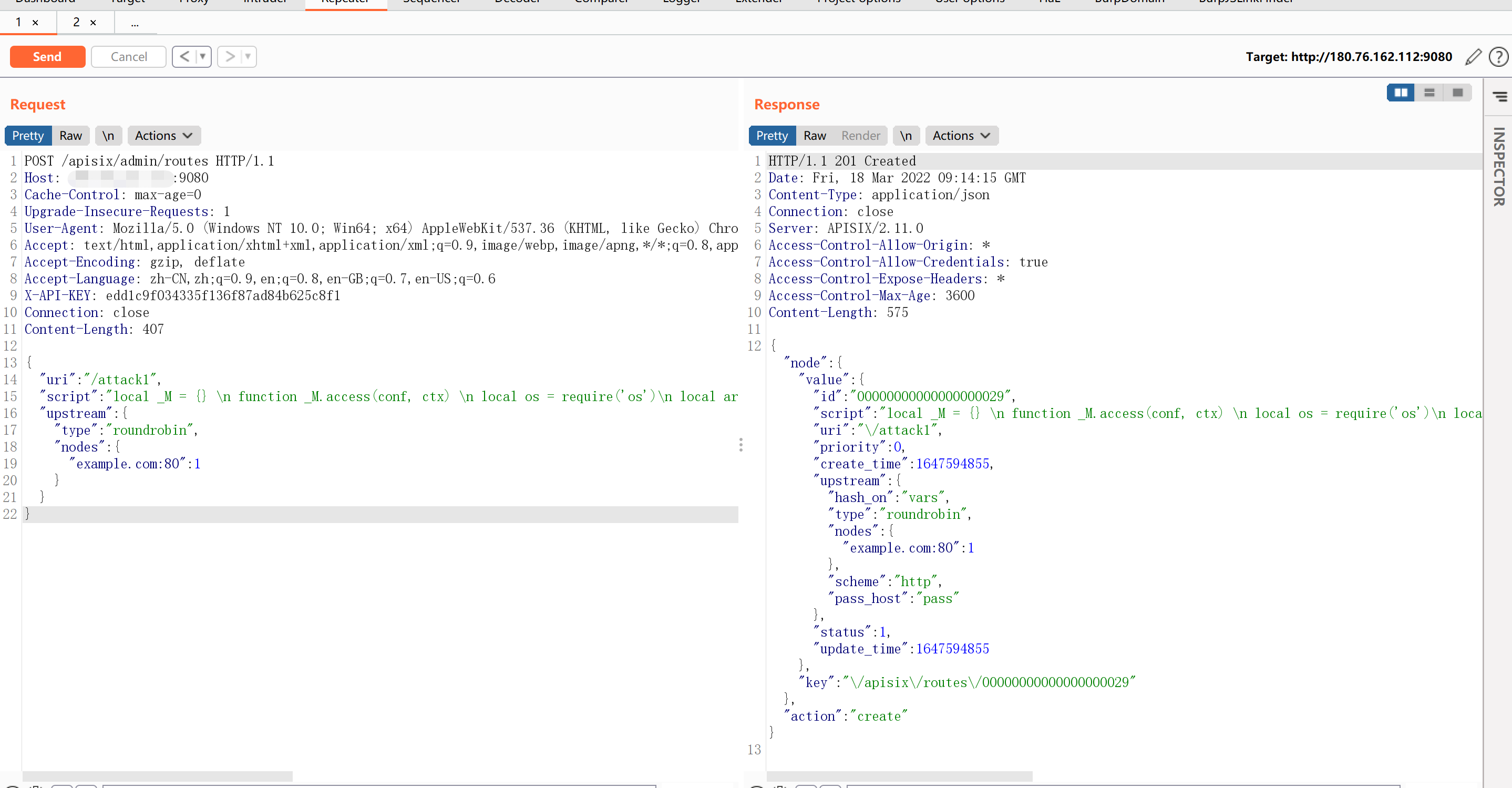The image size is (1512, 788).
Task: Click the Target URL text
Action: (x=1349, y=56)
